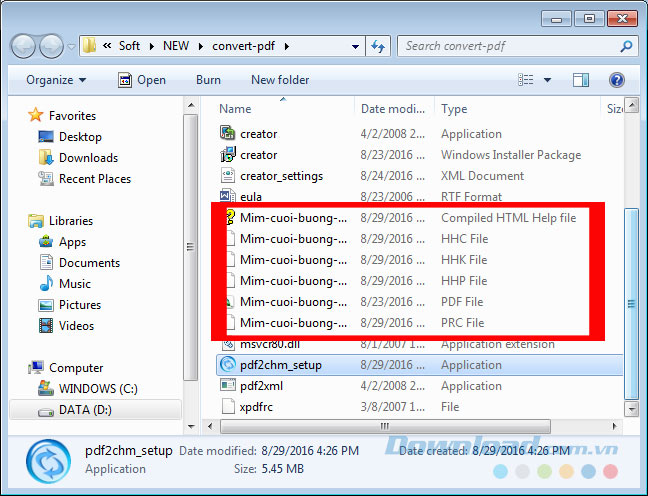Screen dimensions: 648x496
Task: Click New folder in the toolbar
Action: pos(280,80)
